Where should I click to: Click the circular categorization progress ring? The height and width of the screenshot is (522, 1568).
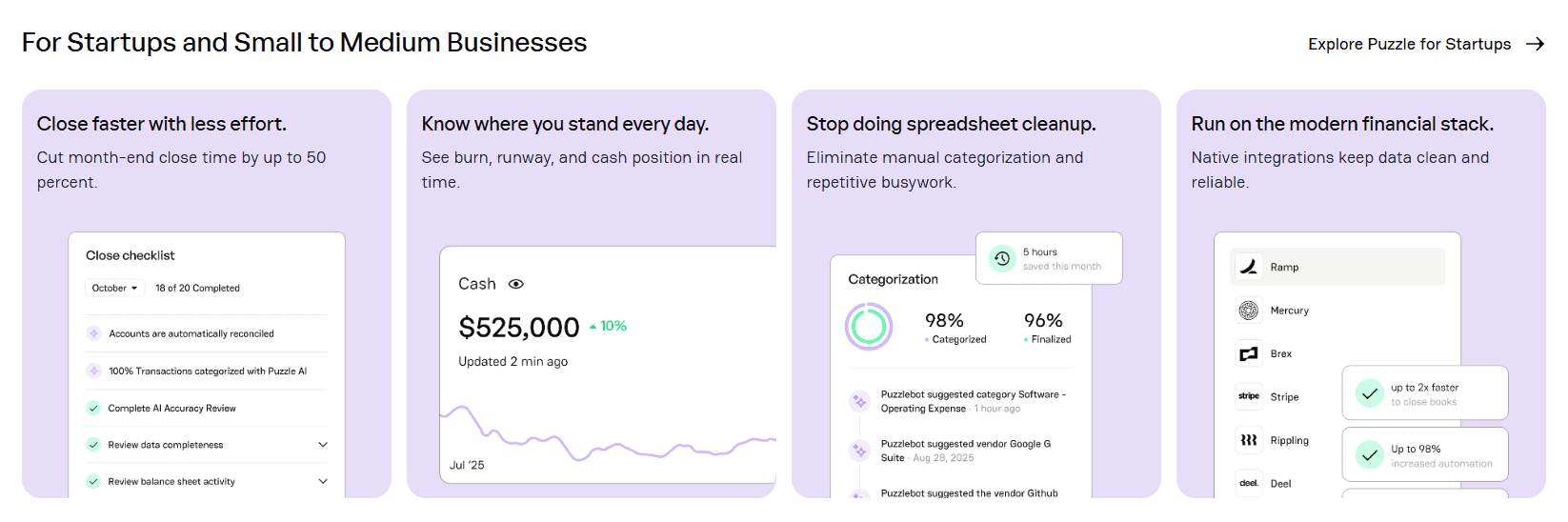(x=869, y=327)
